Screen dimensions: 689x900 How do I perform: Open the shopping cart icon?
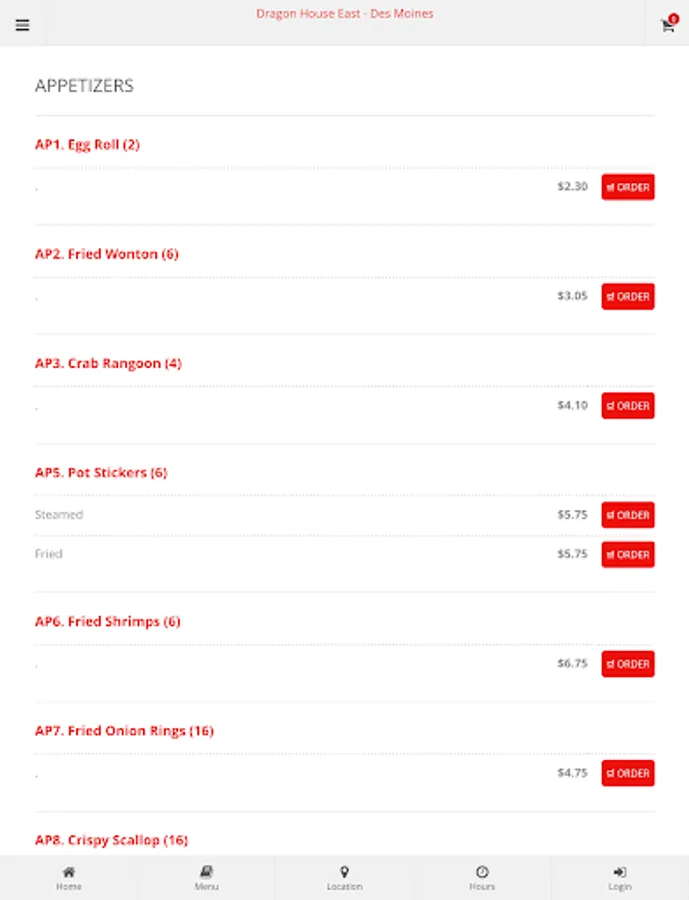[x=668, y=24]
